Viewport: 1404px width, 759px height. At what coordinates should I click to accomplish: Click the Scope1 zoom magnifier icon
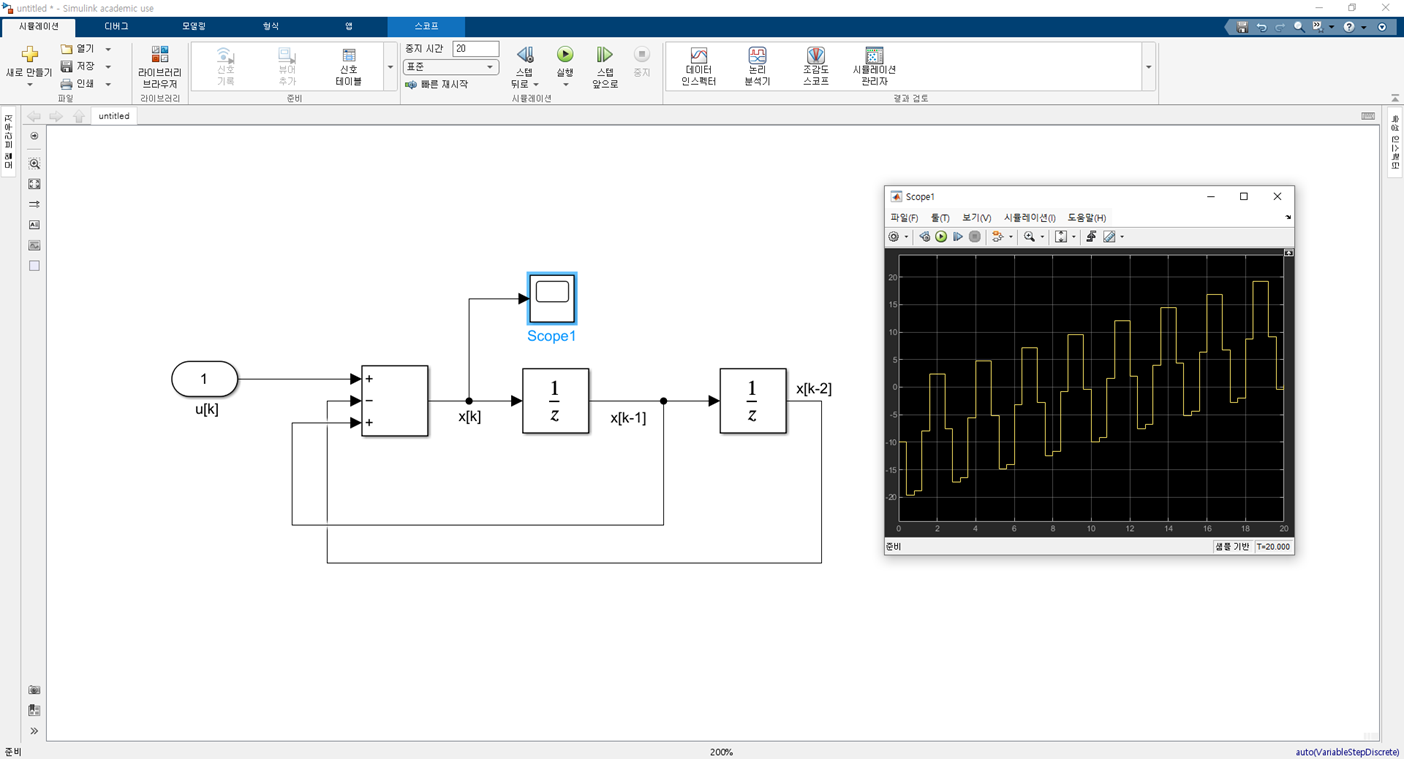point(1029,237)
